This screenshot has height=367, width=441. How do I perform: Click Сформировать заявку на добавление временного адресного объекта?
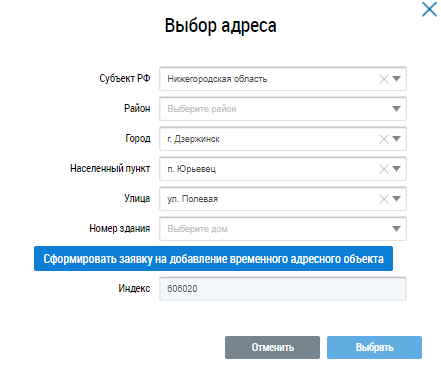[x=213, y=259]
